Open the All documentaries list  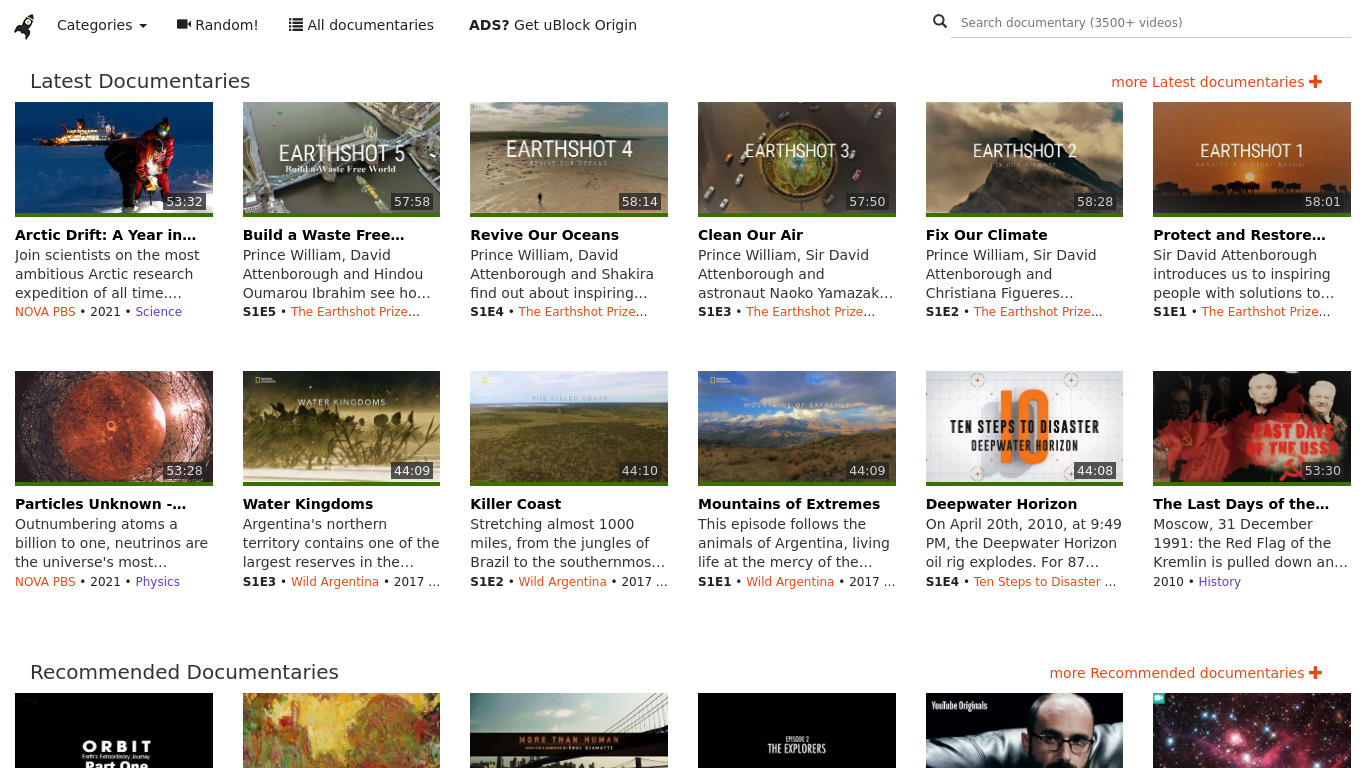[x=361, y=25]
